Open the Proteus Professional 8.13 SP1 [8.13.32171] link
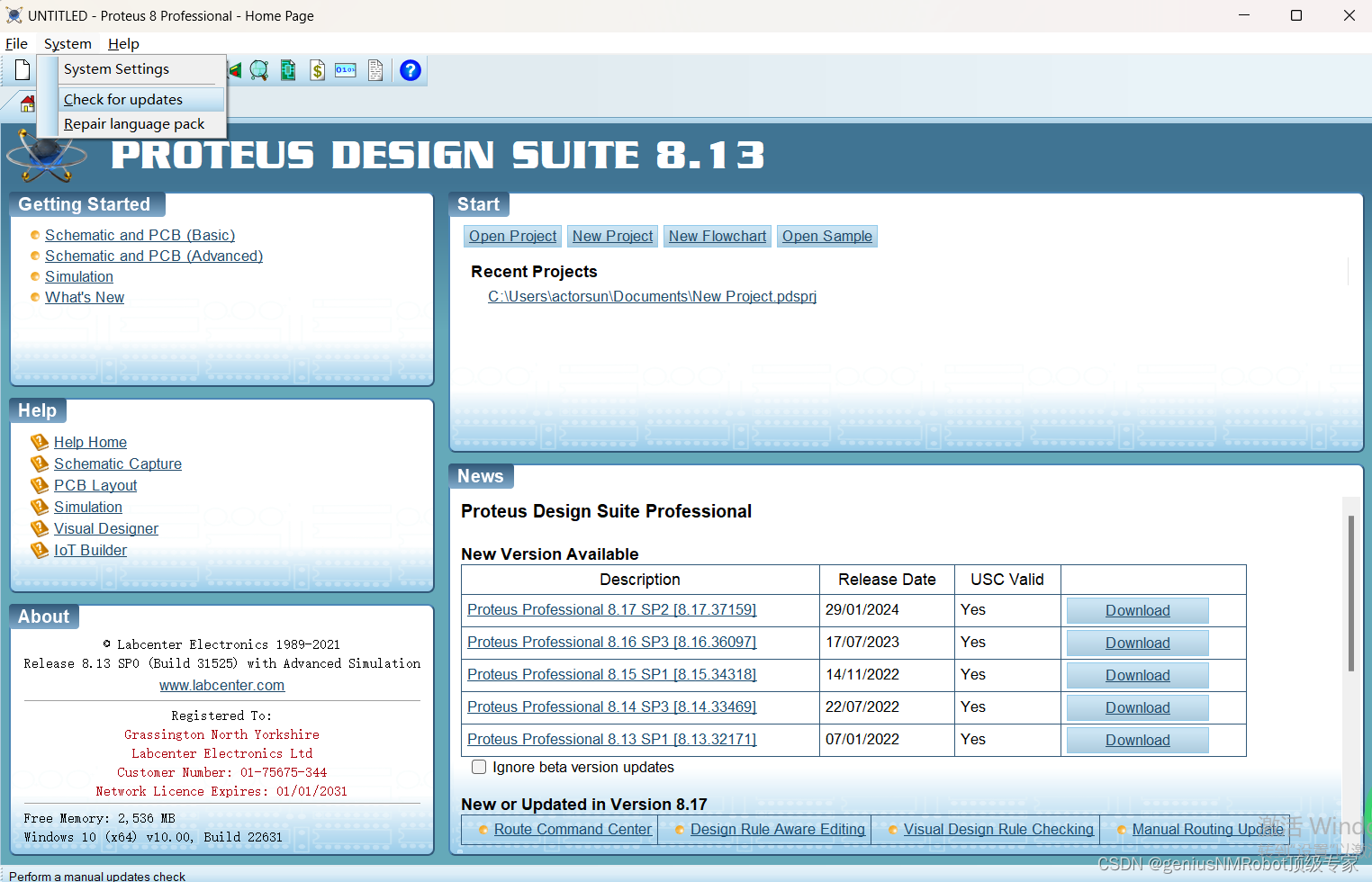 pyautogui.click(x=611, y=739)
